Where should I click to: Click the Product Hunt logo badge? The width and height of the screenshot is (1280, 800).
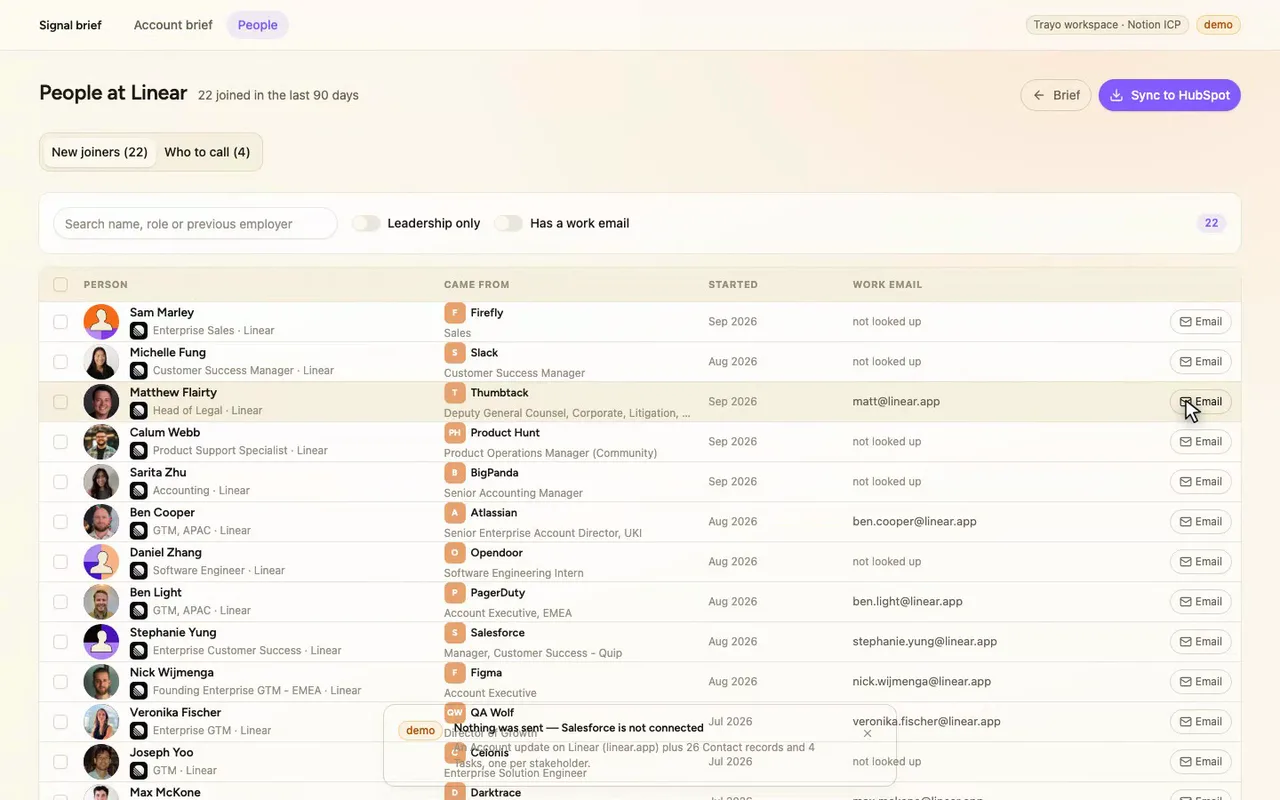pos(455,433)
